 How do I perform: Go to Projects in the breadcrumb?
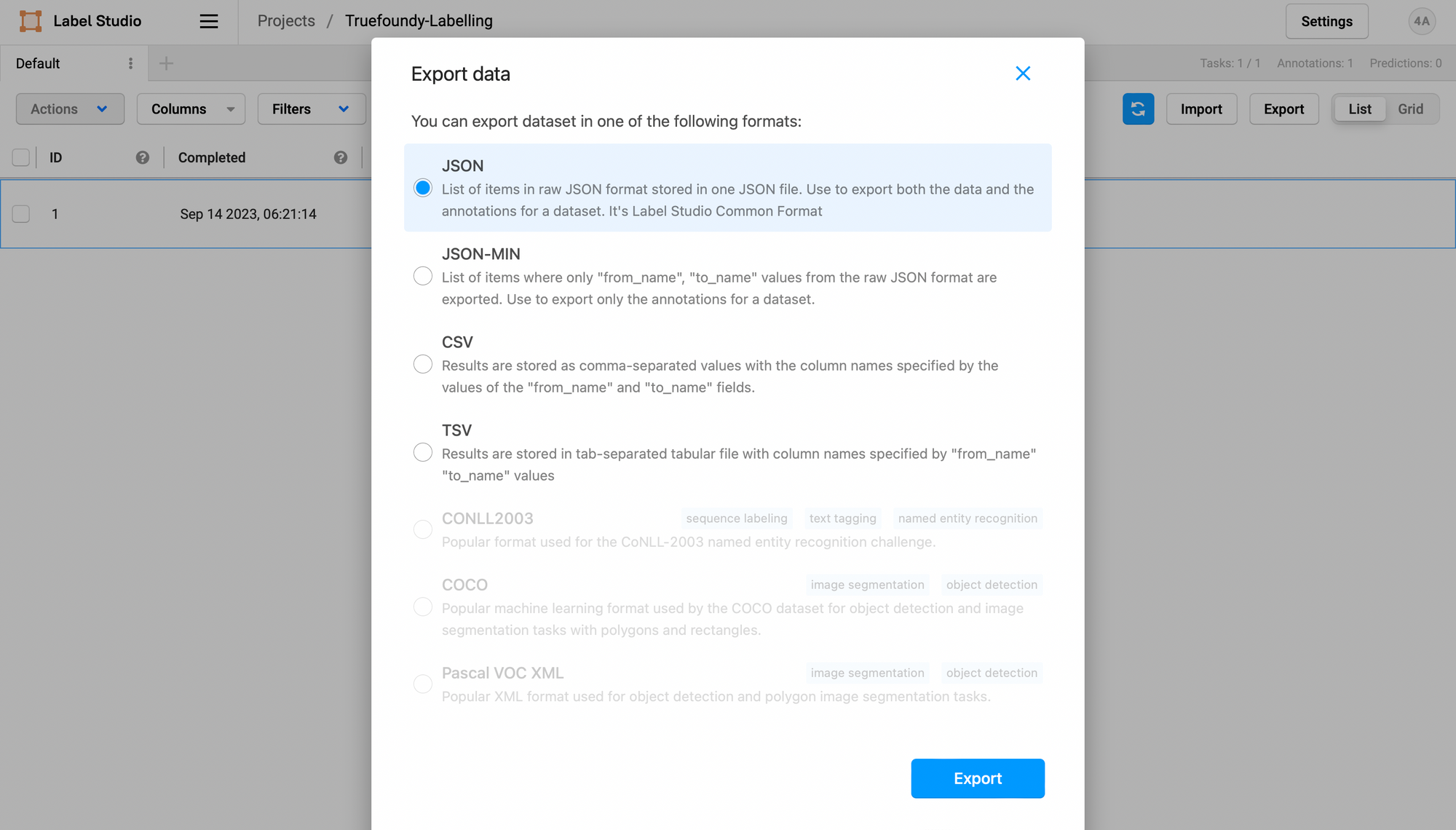pyautogui.click(x=286, y=21)
